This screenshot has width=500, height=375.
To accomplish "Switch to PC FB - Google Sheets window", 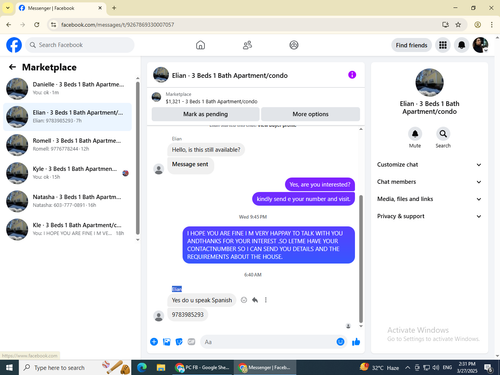I will pos(202,368).
